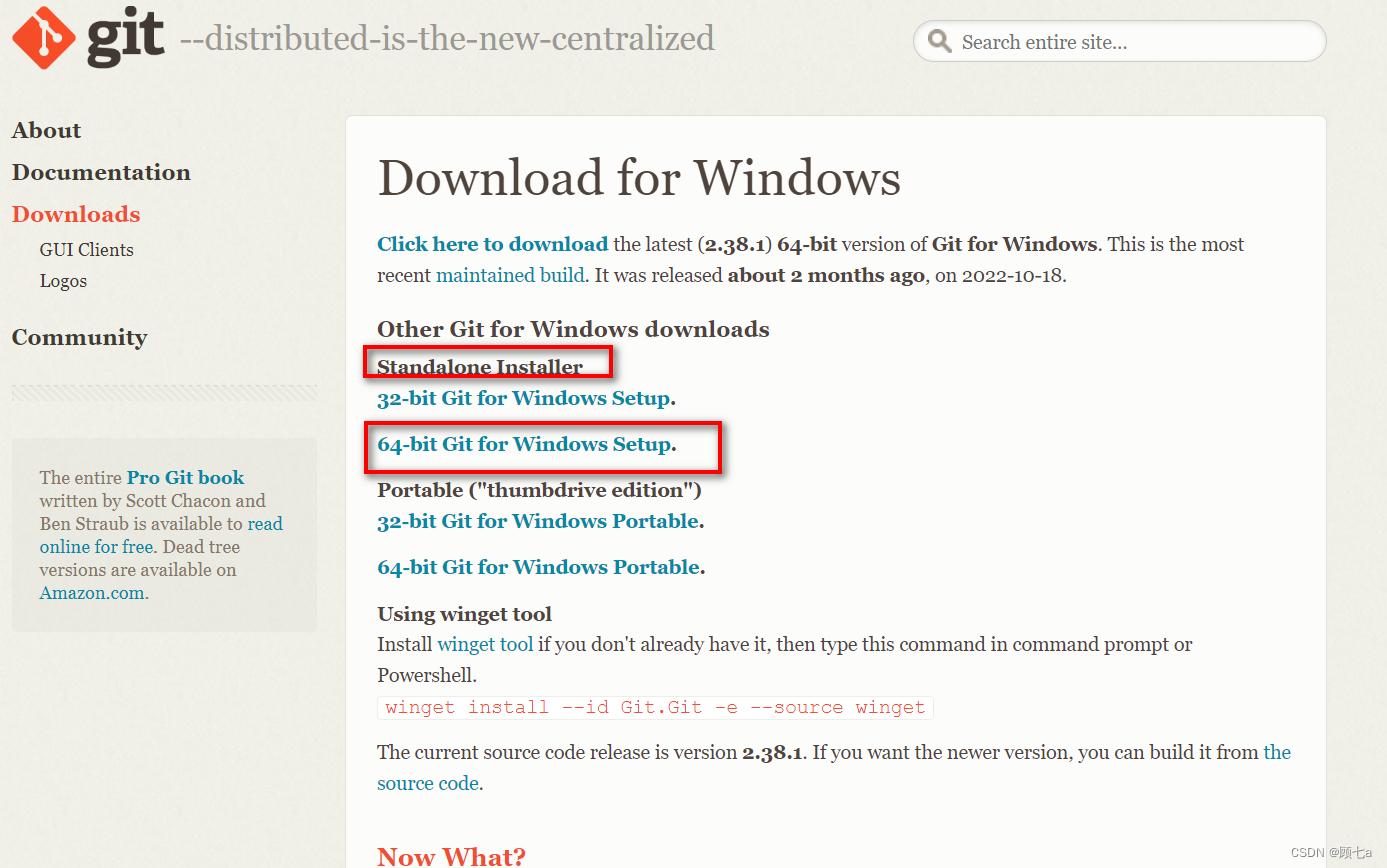This screenshot has width=1387, height=868.
Task: Visit the Amazon.com link
Action: [x=94, y=593]
